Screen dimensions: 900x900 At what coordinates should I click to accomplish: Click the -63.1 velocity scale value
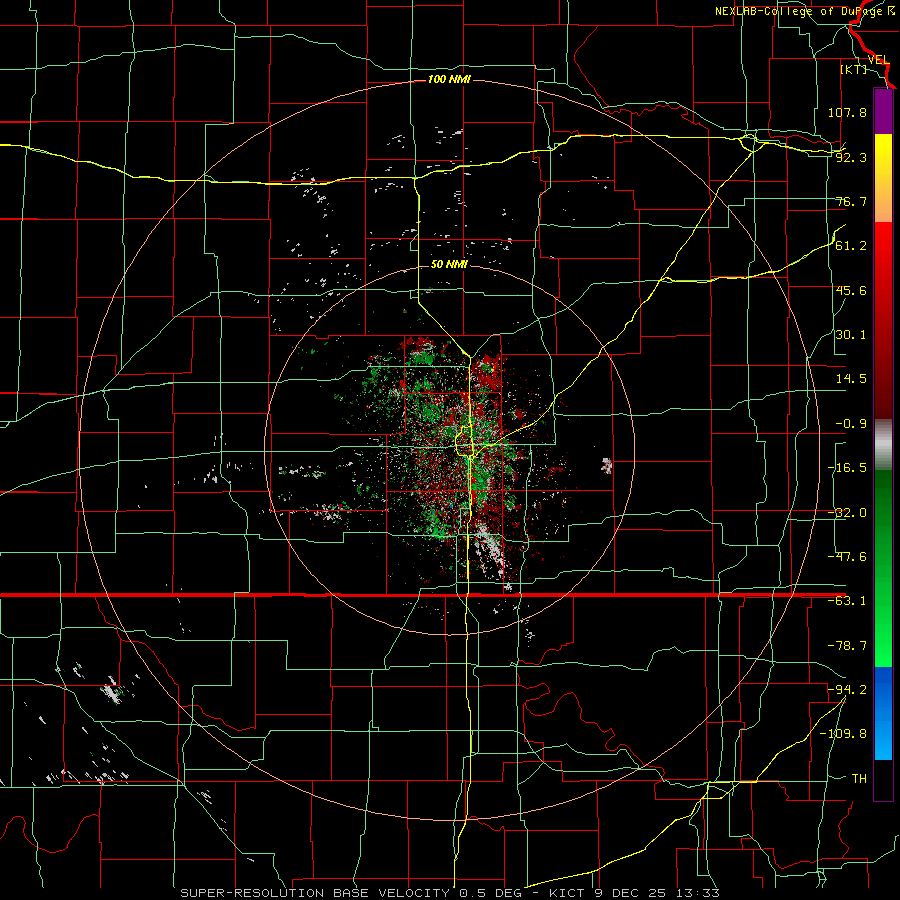(847, 601)
